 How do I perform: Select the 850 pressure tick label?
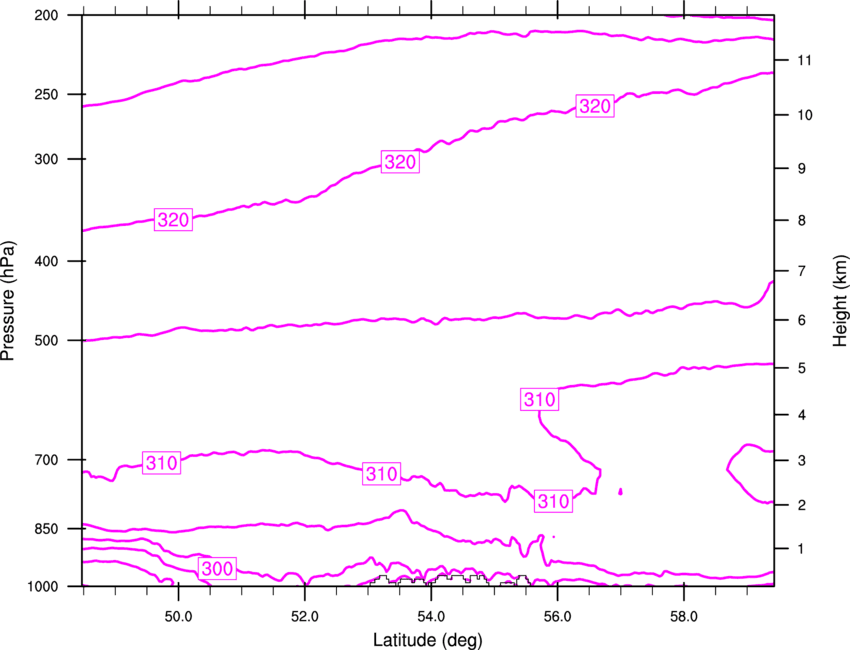pos(46,529)
